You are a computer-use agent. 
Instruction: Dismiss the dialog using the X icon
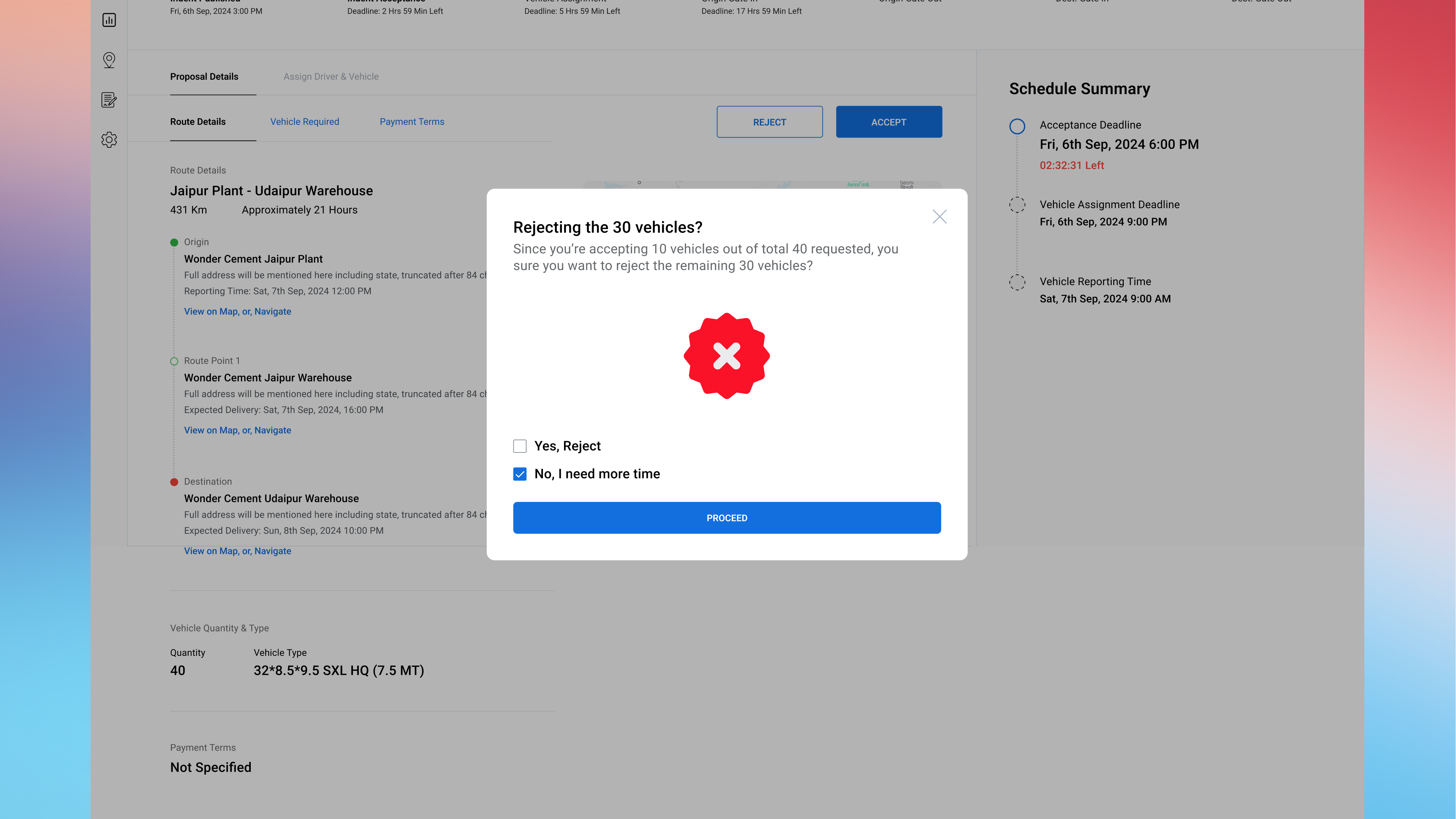point(939,217)
